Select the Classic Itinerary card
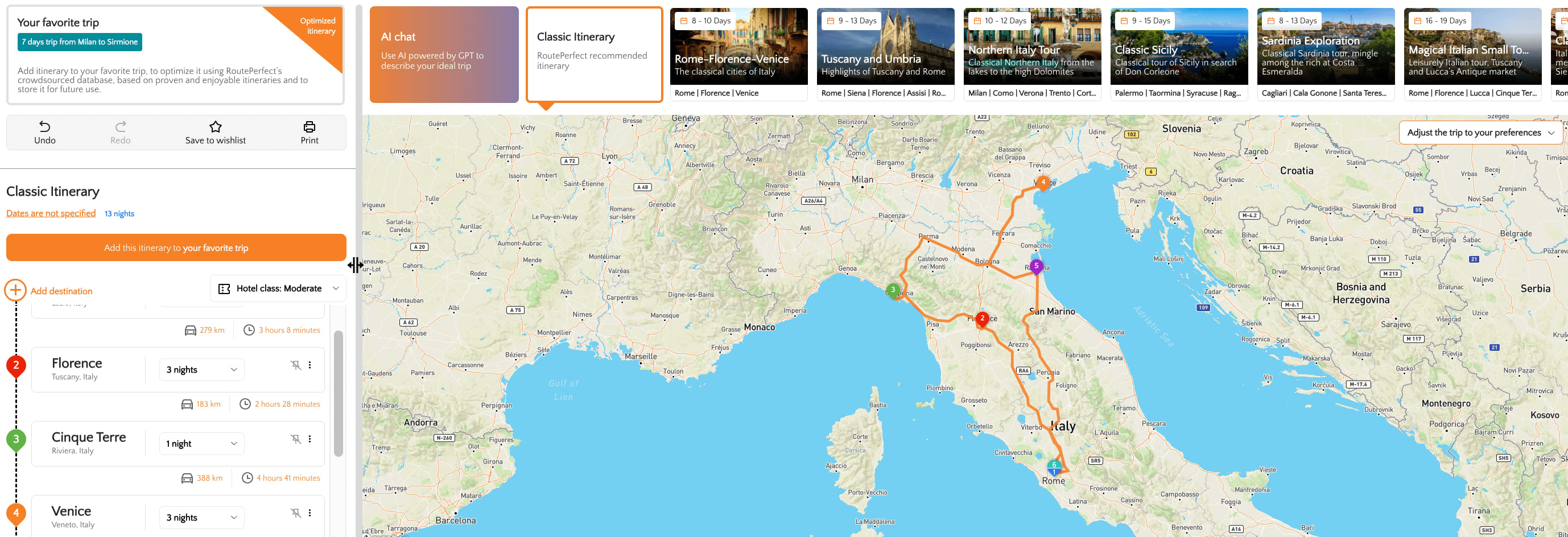Image resolution: width=1568 pixels, height=537 pixels. click(595, 55)
